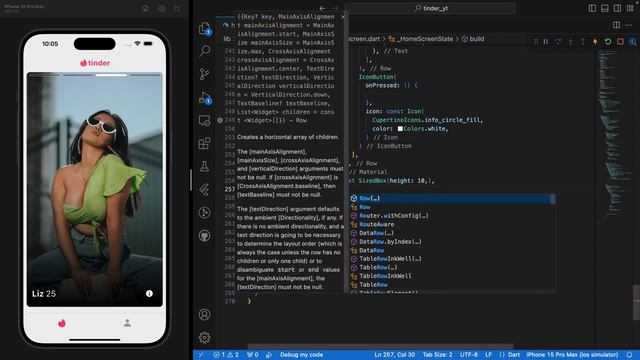Click the tinder_yt command center search box
This screenshot has width=640, height=360.
click(x=431, y=8)
